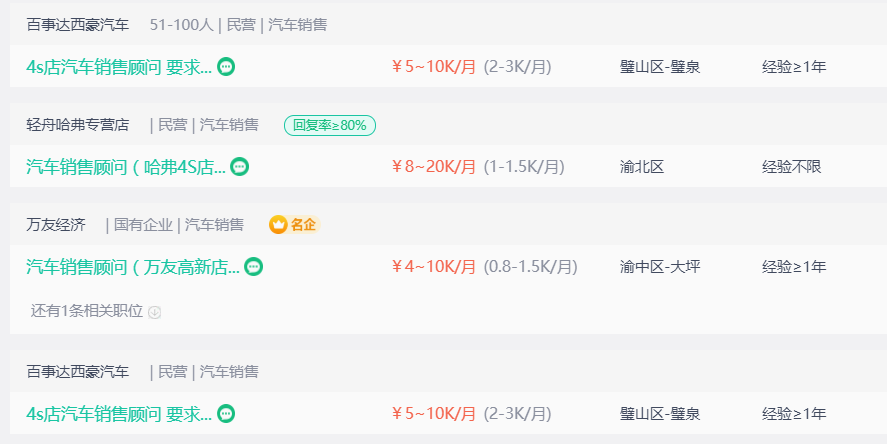Start chat for top 4s店汽车销售顾问 listing
This screenshot has width=887, height=444.
point(226,67)
